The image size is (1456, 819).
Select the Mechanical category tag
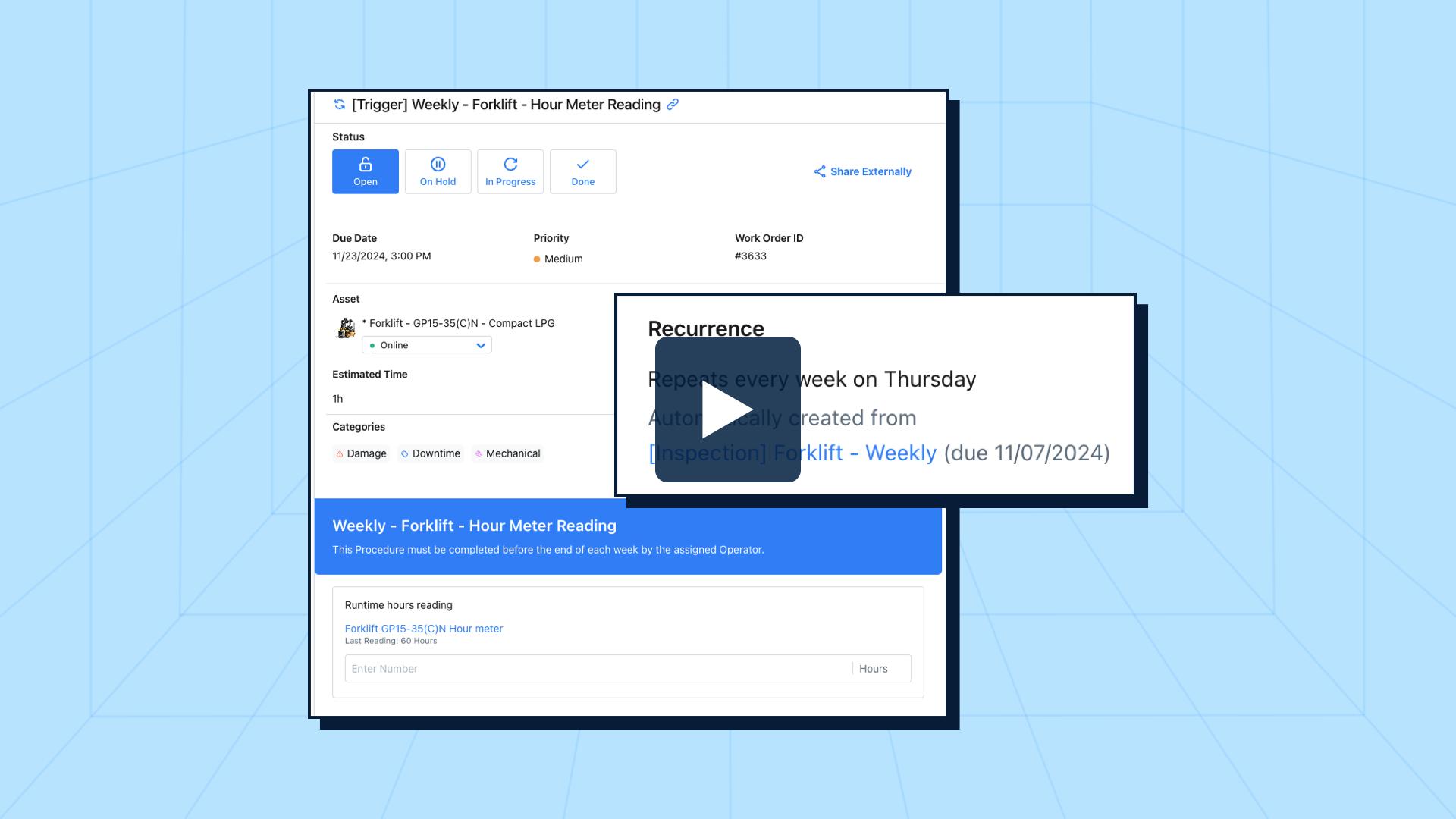point(507,453)
